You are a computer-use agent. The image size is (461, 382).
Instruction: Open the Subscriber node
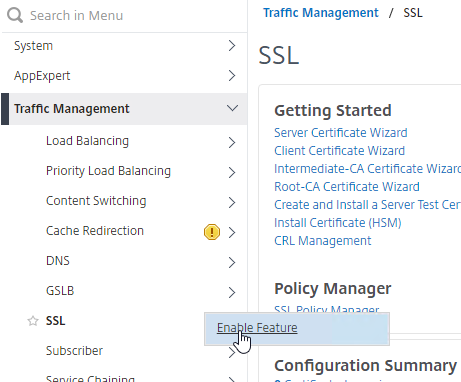click(74, 351)
